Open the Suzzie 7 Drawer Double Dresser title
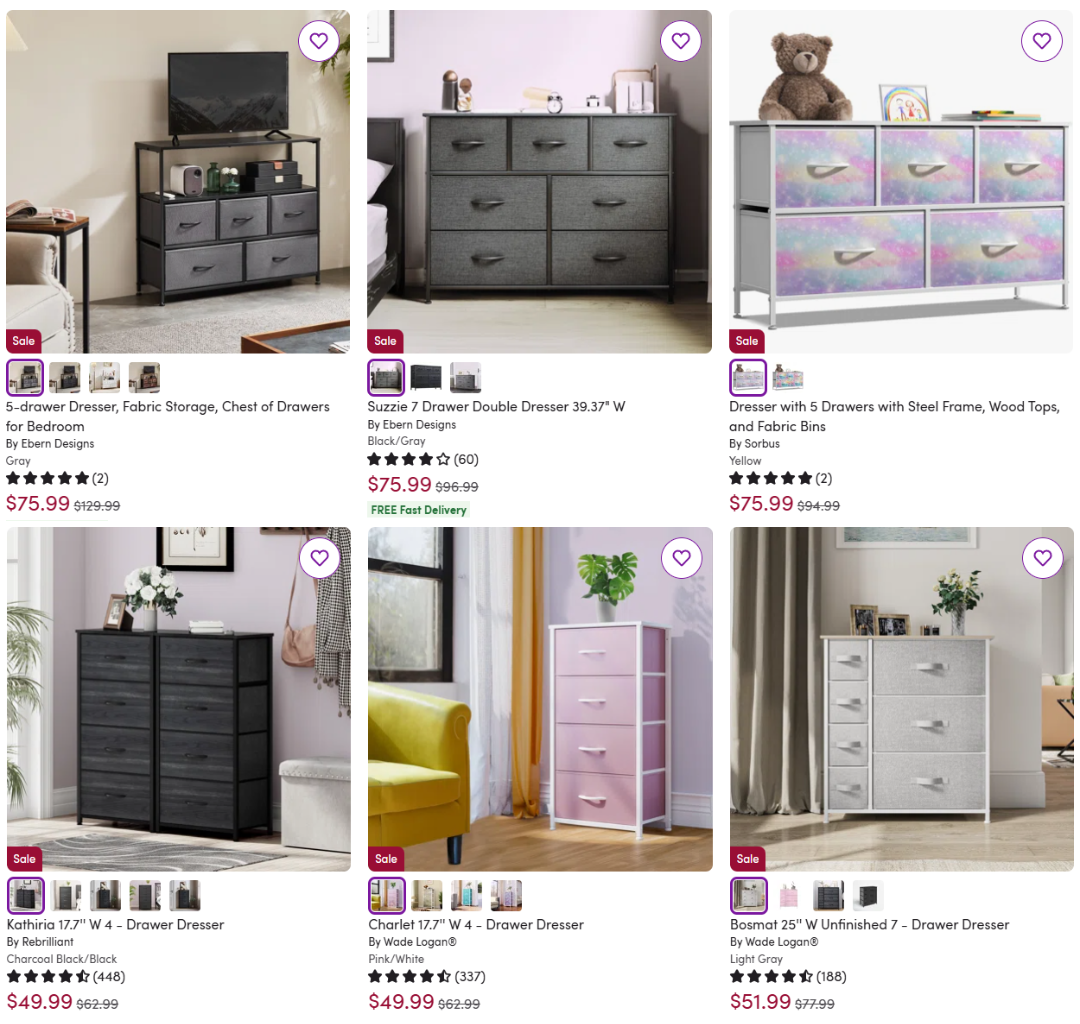 [x=496, y=406]
